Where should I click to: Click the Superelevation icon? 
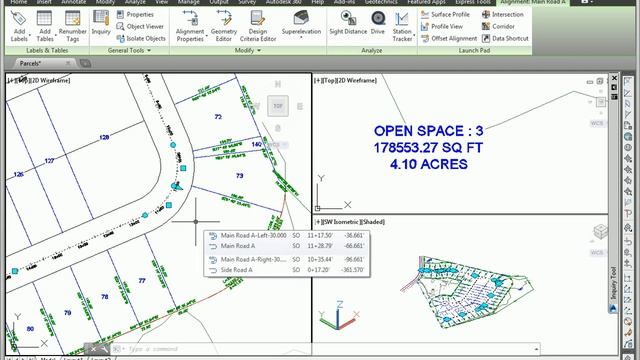coord(301,18)
